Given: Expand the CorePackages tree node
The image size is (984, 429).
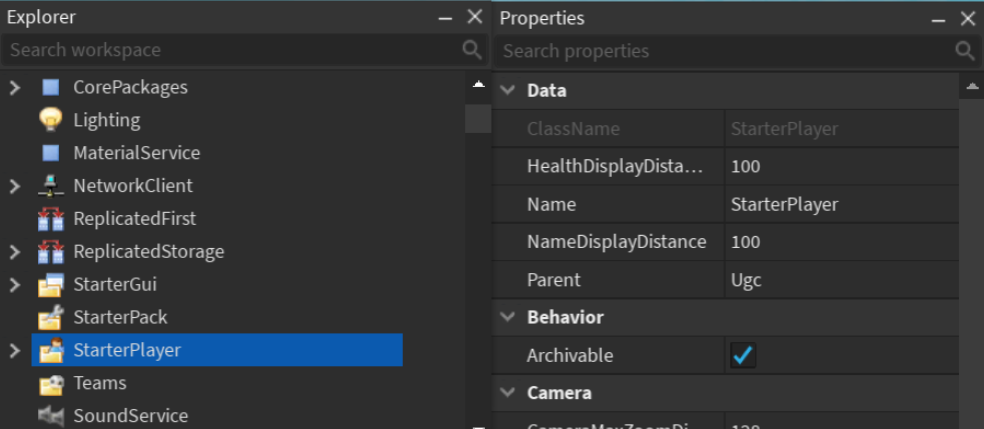Looking at the screenshot, I should pyautogui.click(x=14, y=87).
